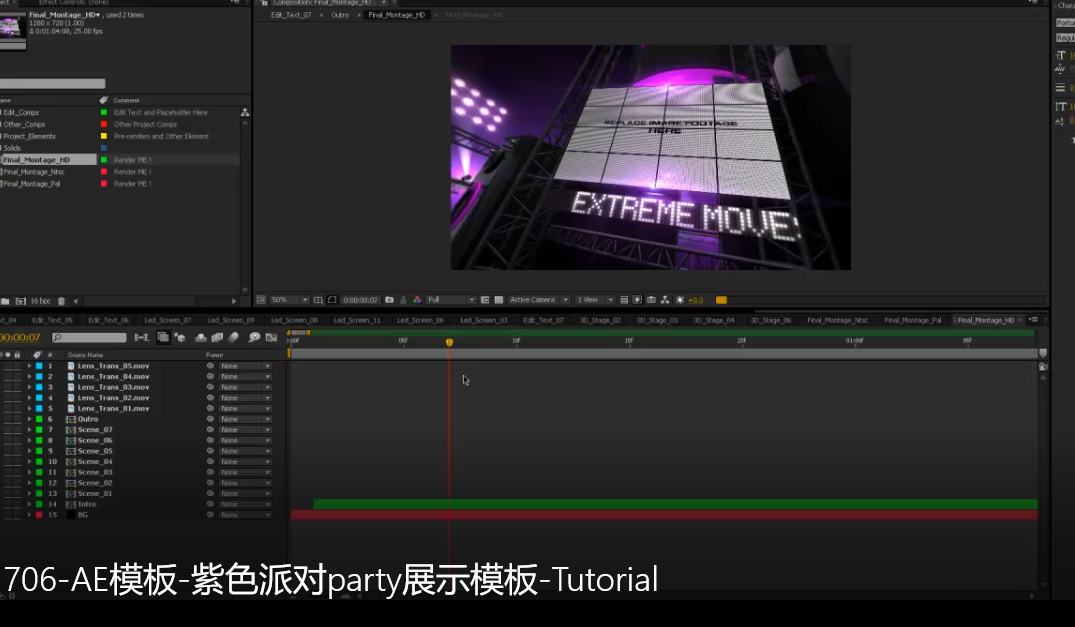1075x627 pixels.
Task: Open the comp flowchart icon in viewer footer
Action: point(665,300)
